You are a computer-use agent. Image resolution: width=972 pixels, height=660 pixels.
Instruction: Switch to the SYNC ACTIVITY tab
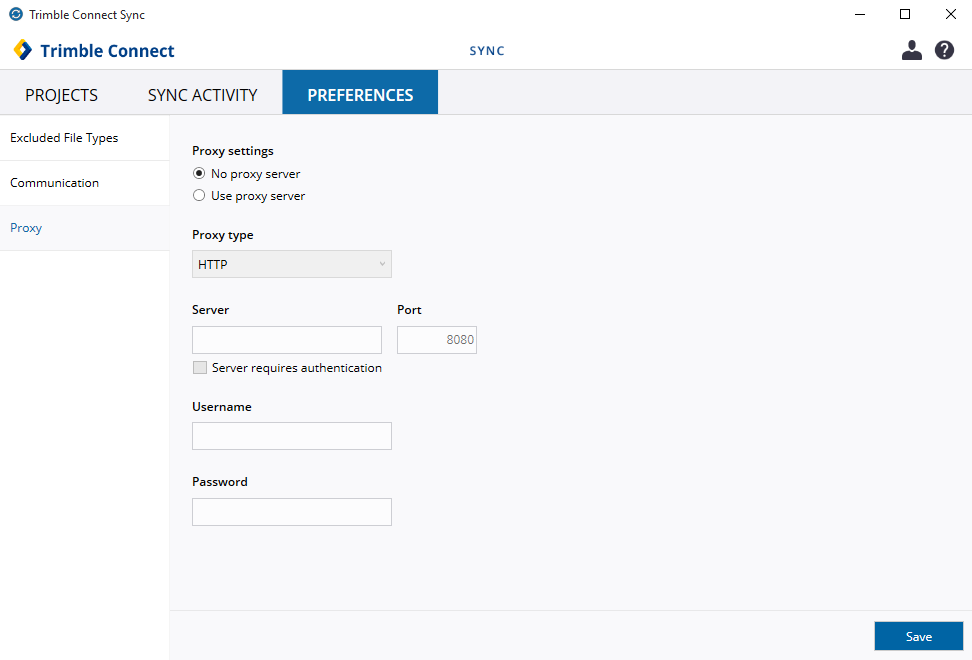[203, 95]
